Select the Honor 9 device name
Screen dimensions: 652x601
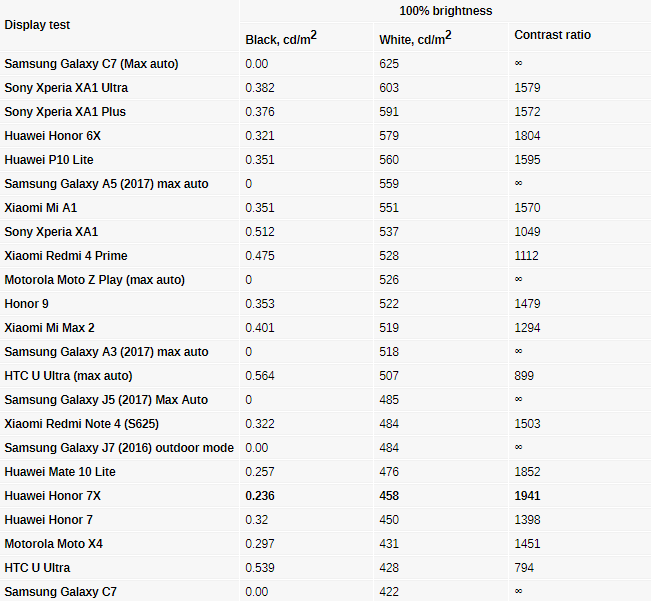point(26,304)
